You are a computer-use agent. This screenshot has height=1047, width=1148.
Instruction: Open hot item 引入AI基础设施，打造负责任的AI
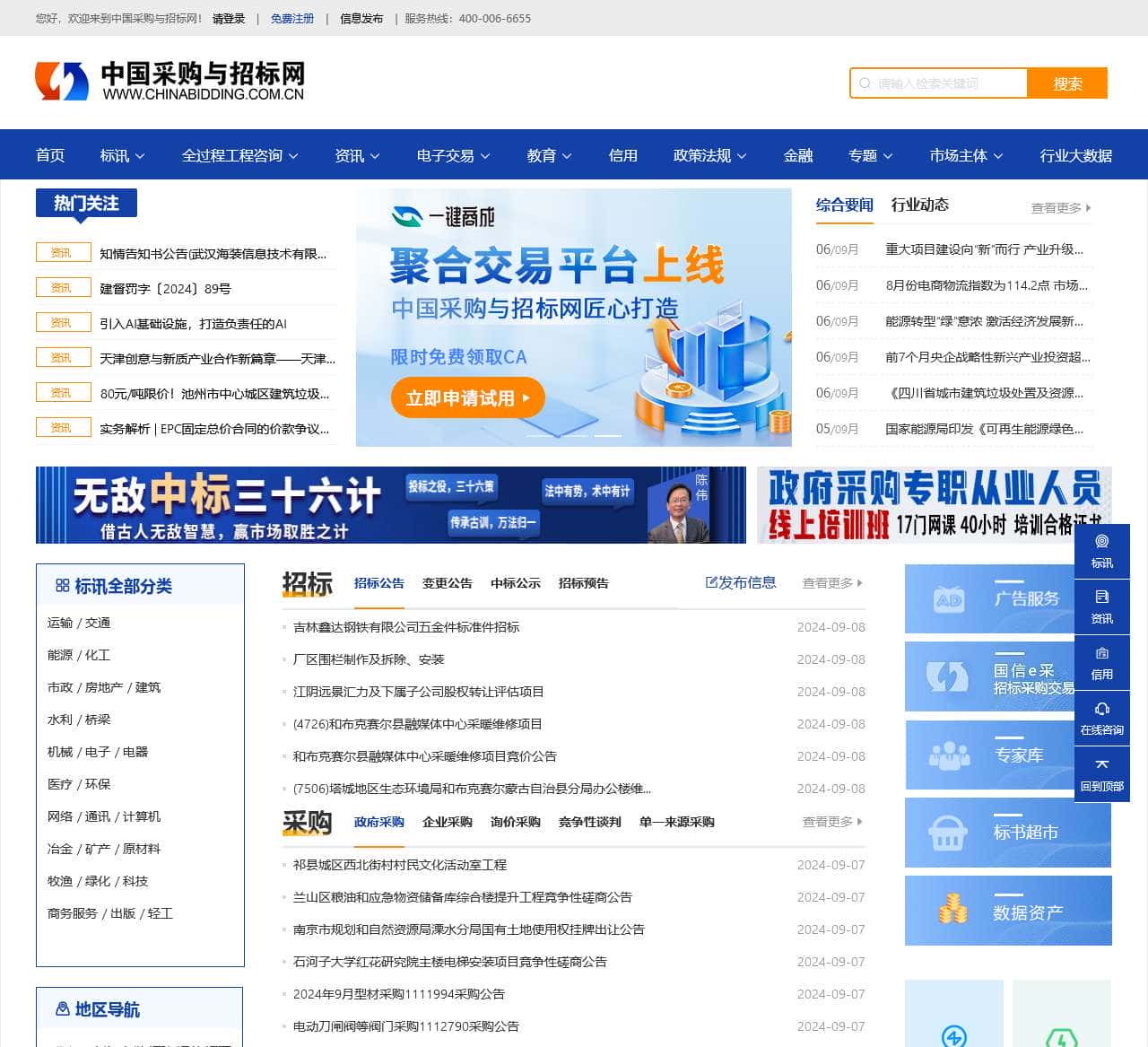[x=194, y=324]
